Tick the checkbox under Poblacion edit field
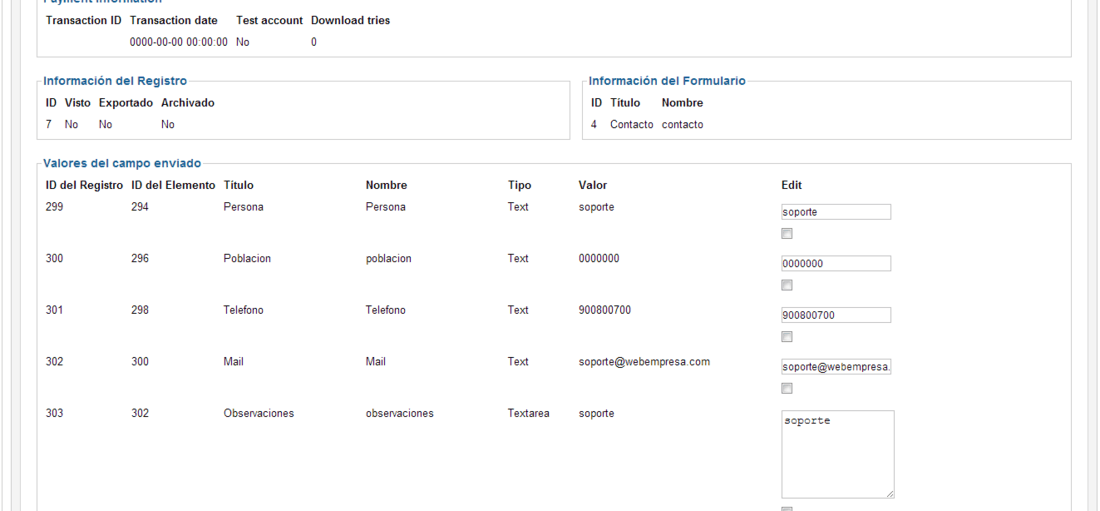This screenshot has height=511, width=1100. click(x=786, y=285)
